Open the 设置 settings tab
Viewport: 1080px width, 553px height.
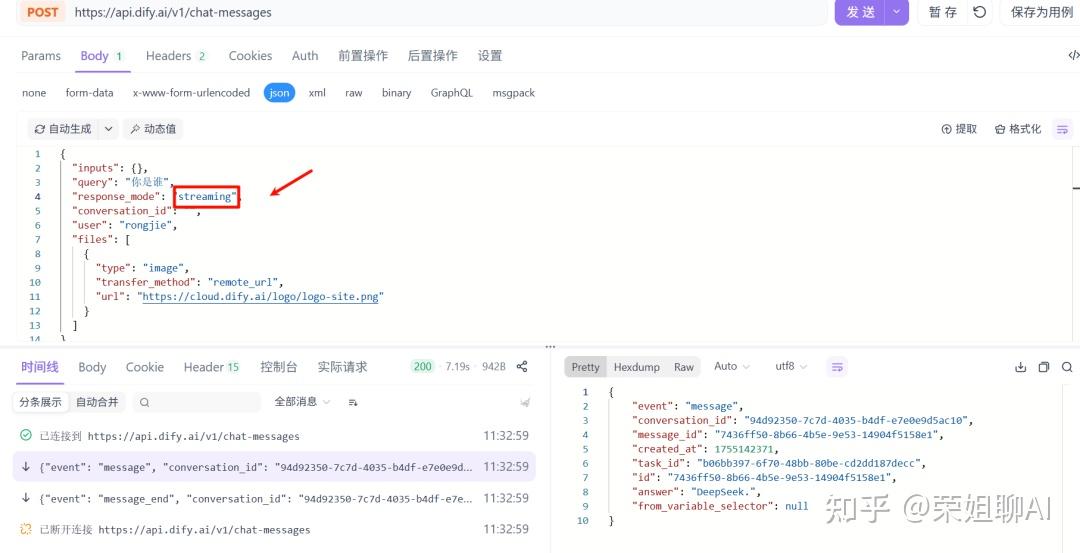coord(490,56)
